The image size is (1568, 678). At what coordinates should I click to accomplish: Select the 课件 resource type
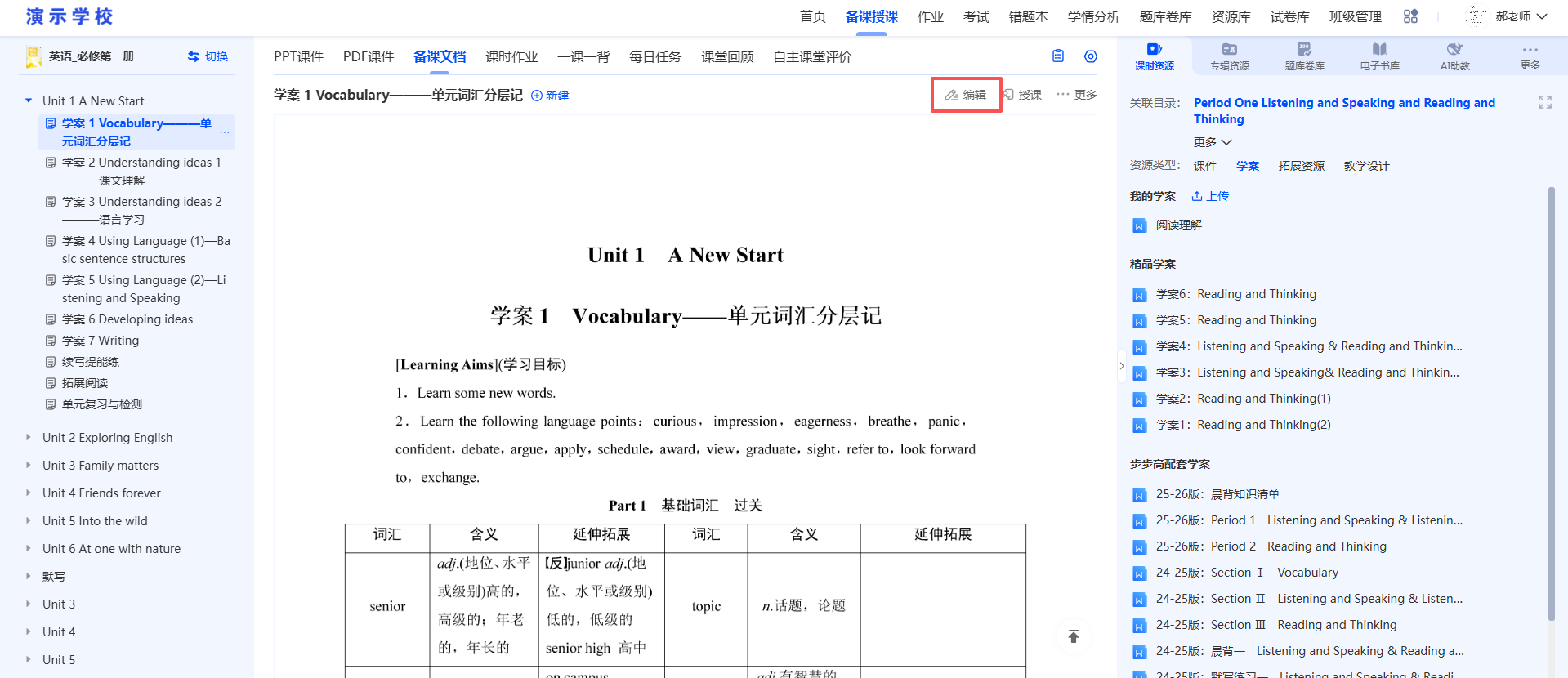(x=1204, y=166)
